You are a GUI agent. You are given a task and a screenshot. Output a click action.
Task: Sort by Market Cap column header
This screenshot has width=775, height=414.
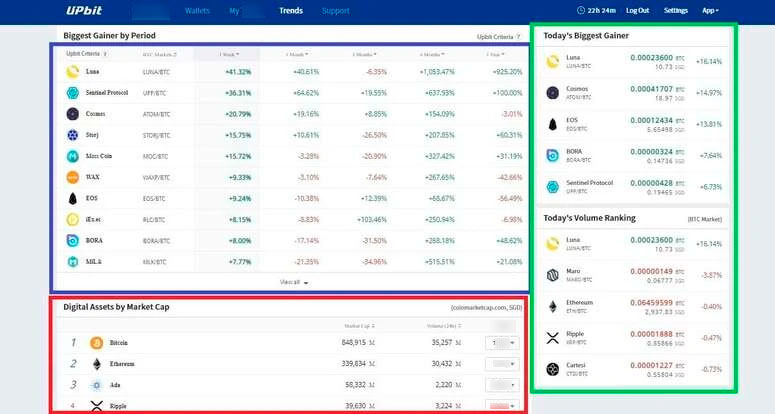point(359,326)
